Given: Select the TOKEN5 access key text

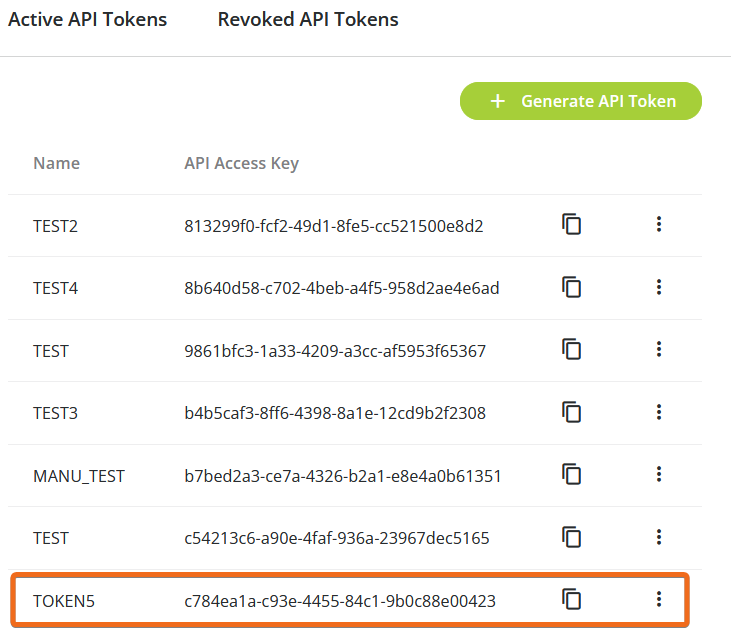Looking at the screenshot, I should point(340,601).
